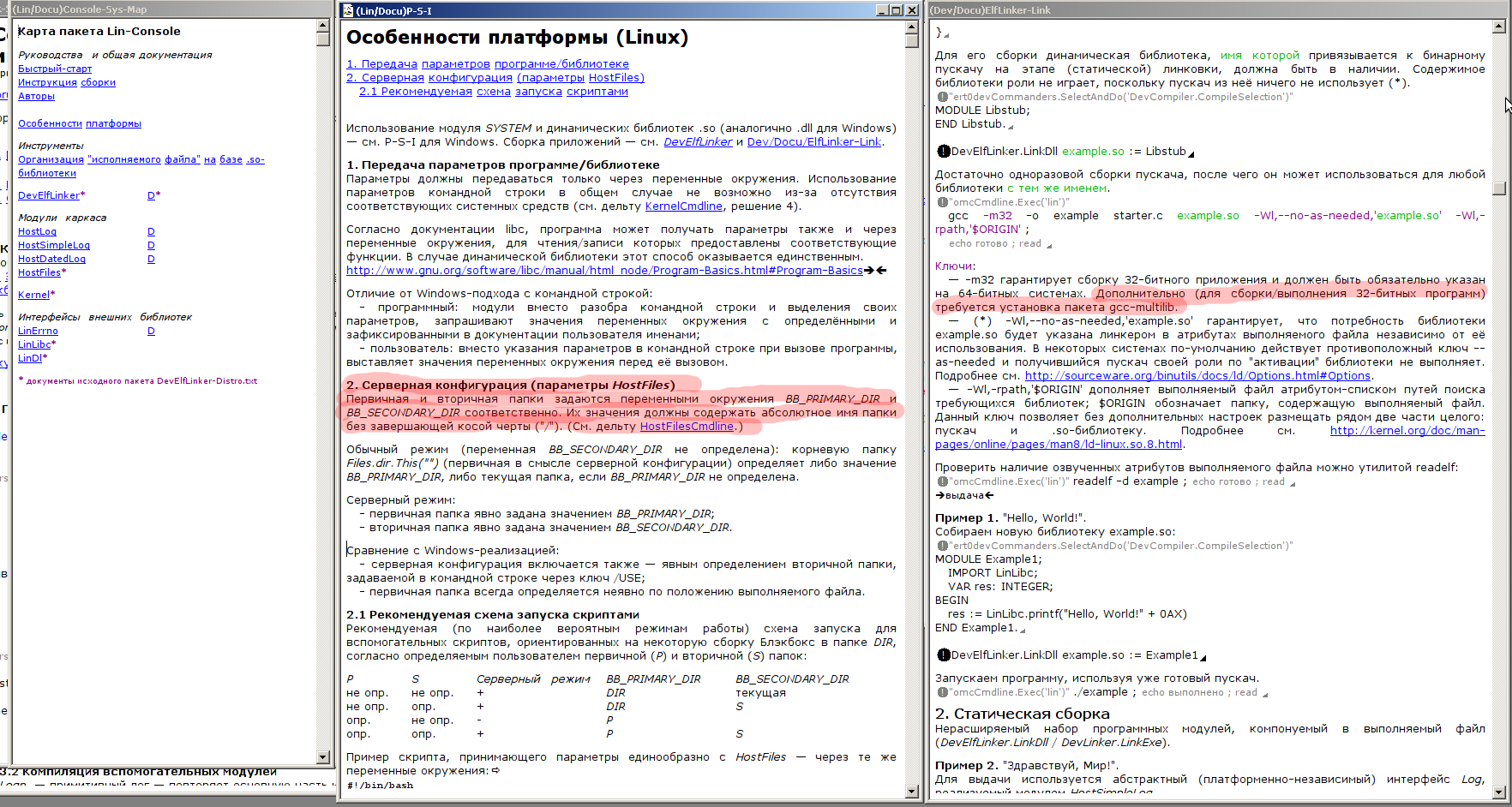Click commander icon before ./example command
Screen dimensions: 1512x807
click(x=942, y=692)
